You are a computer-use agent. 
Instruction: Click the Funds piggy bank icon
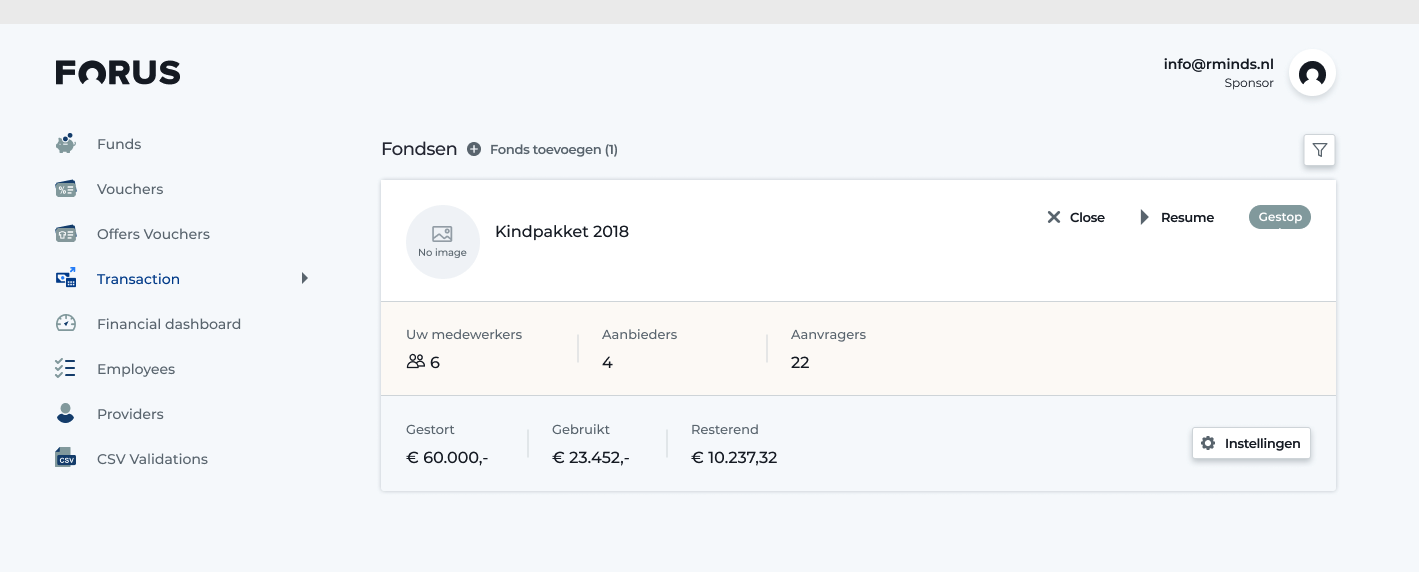coord(66,144)
